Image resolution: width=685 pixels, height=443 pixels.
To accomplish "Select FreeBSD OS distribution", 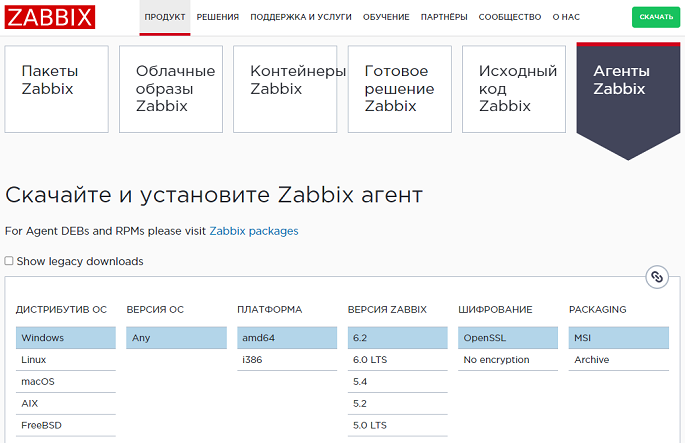I will pos(66,425).
